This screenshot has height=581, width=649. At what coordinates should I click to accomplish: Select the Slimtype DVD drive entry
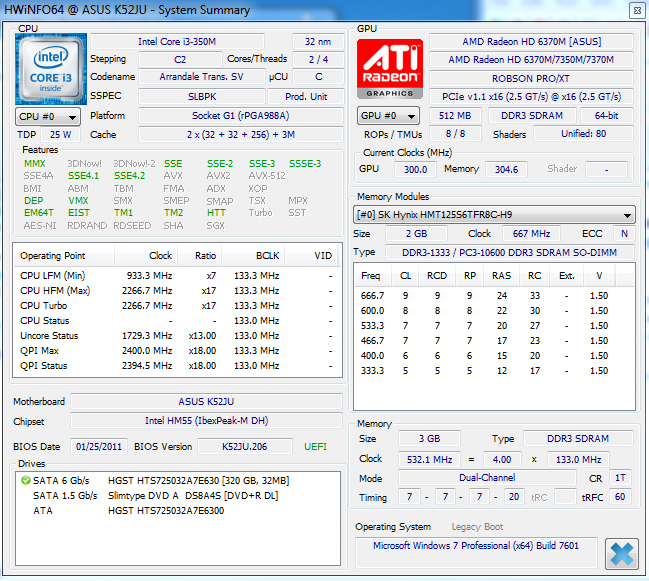tap(178, 496)
